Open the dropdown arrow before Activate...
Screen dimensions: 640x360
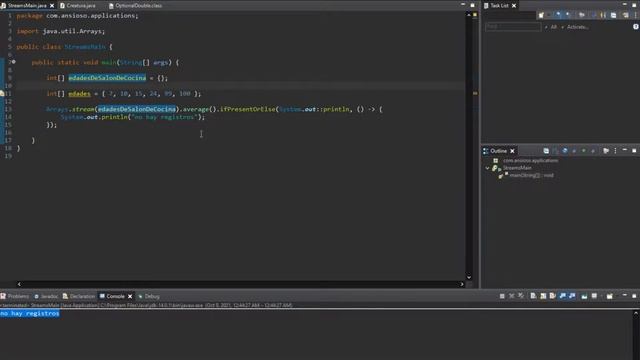coord(562,27)
